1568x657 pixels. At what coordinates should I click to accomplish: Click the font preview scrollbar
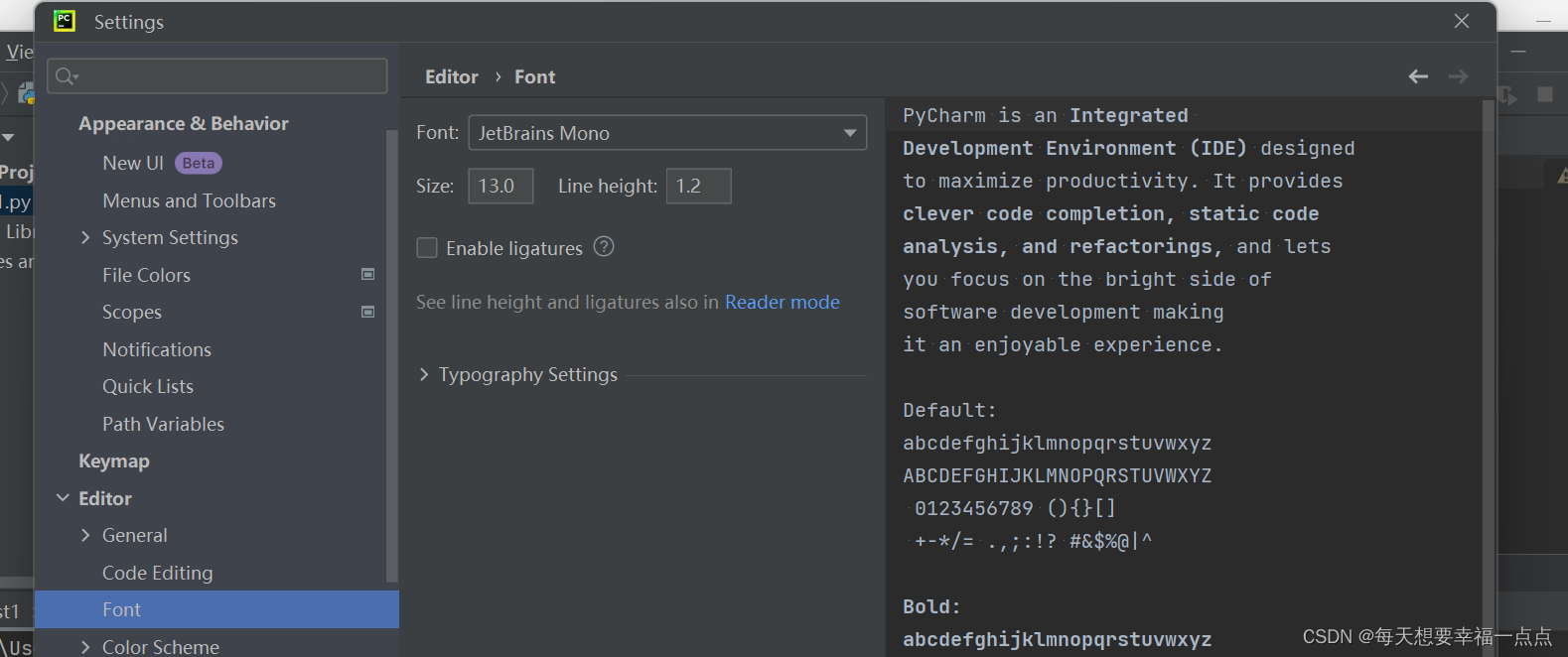(x=1488, y=377)
